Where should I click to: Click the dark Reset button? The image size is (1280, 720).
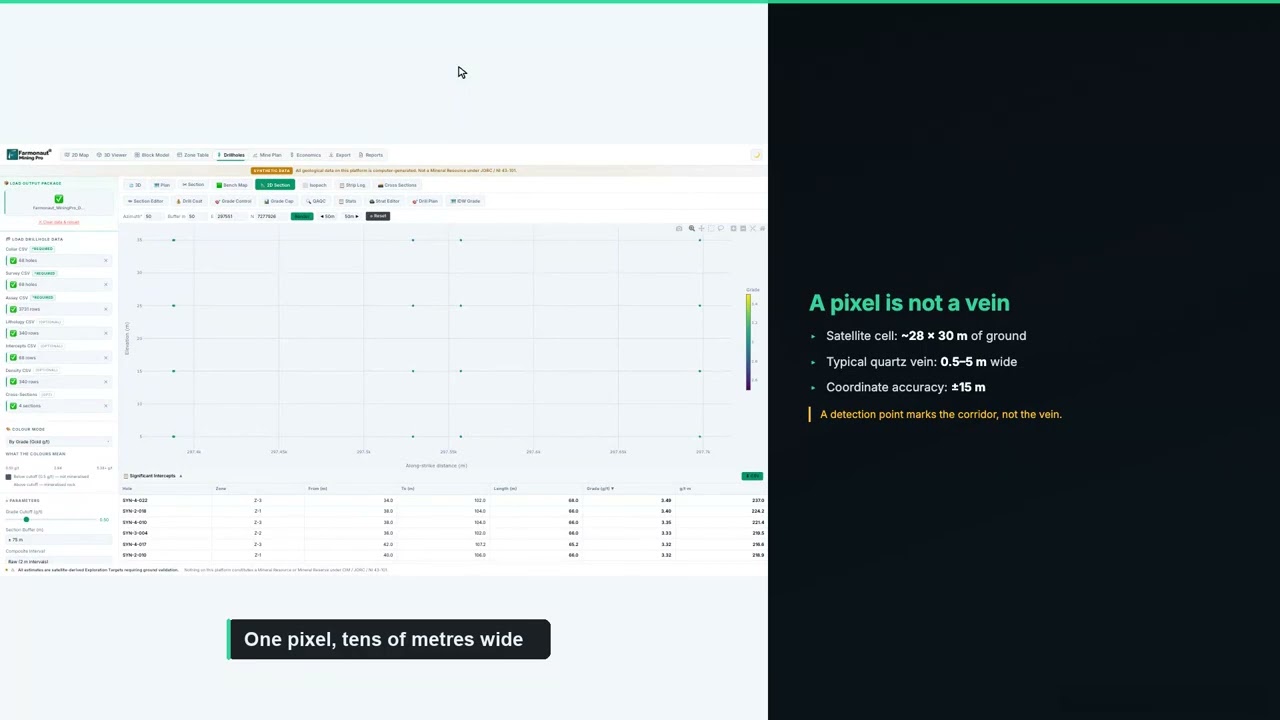(378, 216)
